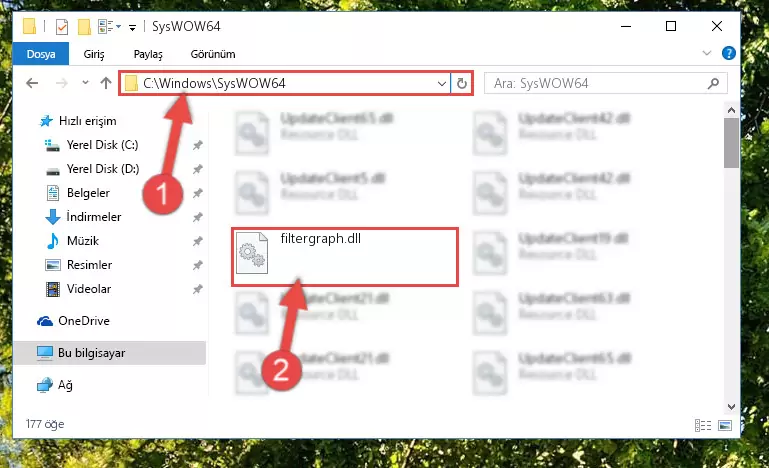This screenshot has height=468, width=769.
Task: Open the Paylaş ribbon tab
Action: pyautogui.click(x=148, y=54)
